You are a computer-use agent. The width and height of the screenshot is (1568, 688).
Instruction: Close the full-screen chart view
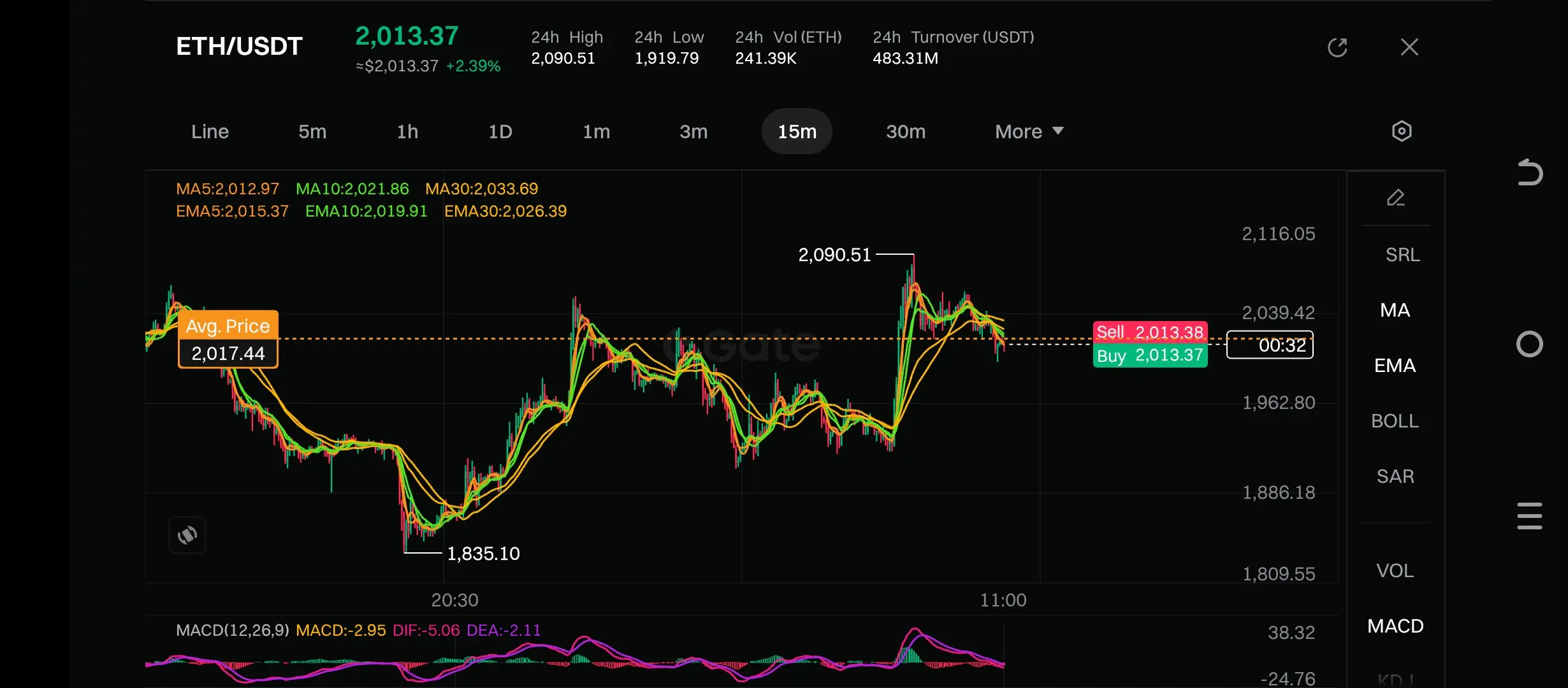coord(1409,47)
